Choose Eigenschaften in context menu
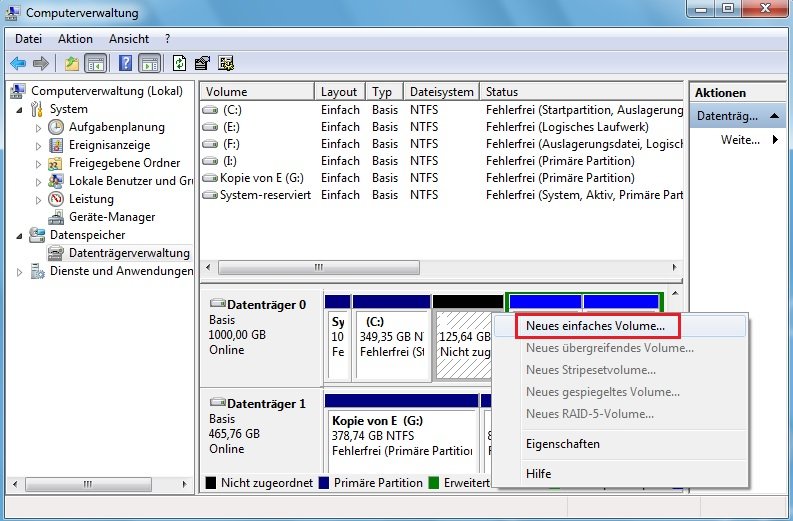Image resolution: width=793 pixels, height=521 pixels. click(620, 444)
